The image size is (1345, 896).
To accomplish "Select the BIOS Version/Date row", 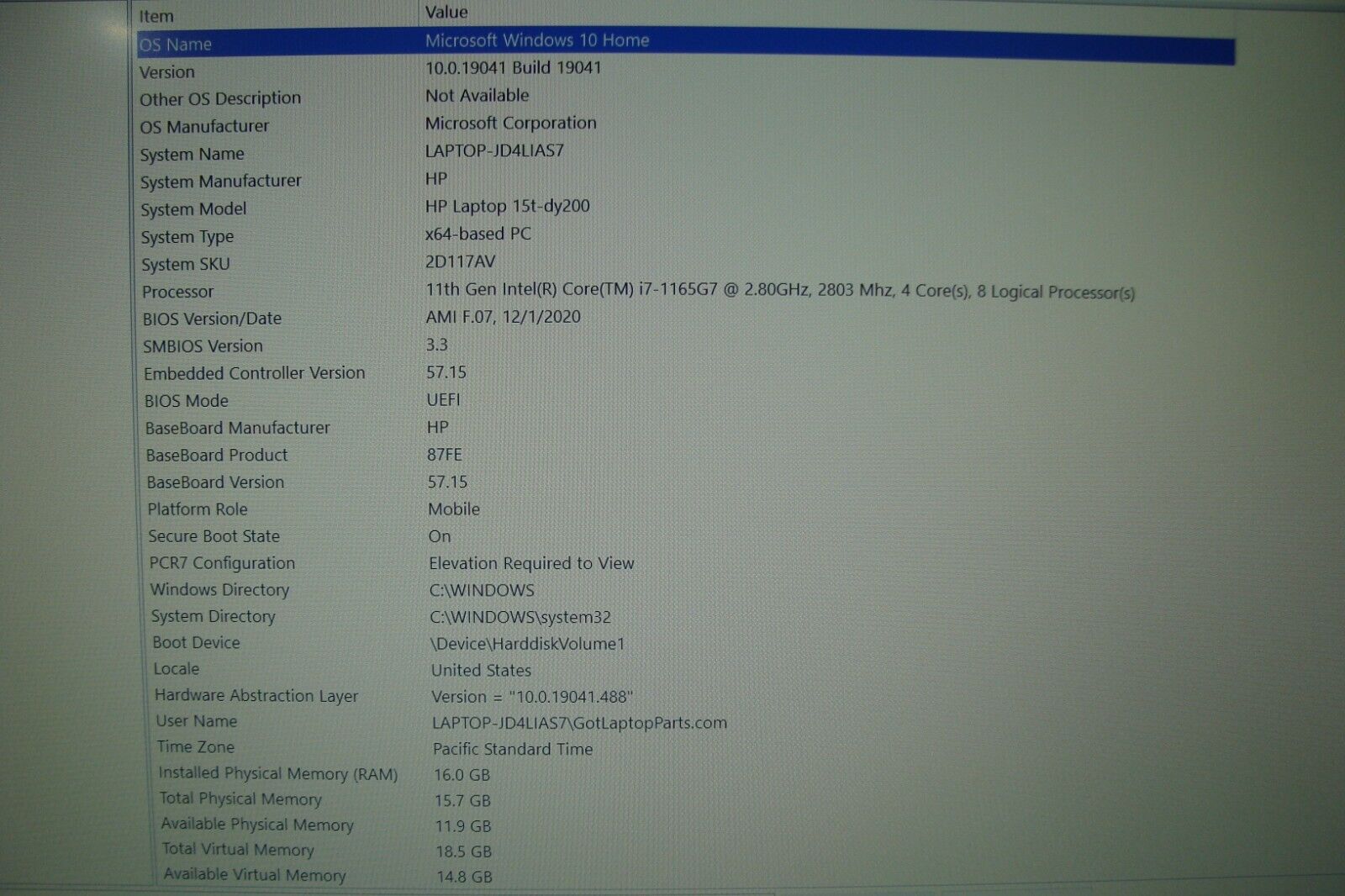I will click(x=212, y=319).
